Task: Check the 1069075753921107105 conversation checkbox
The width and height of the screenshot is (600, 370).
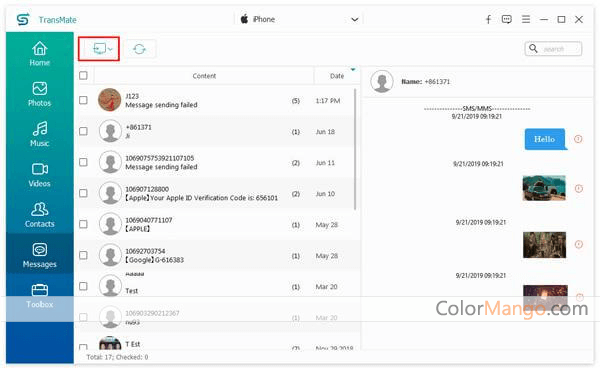Action: click(83, 162)
